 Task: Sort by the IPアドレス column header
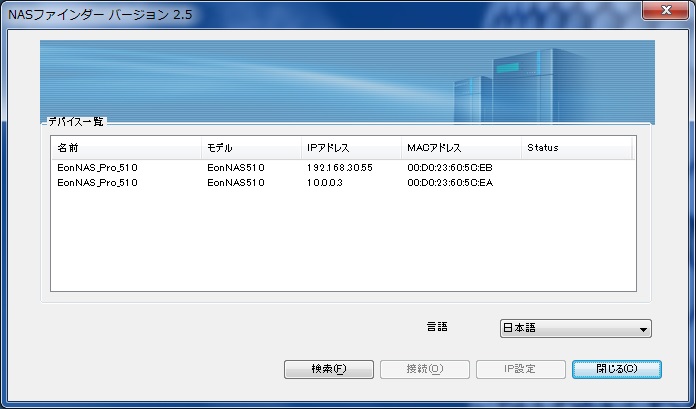(x=350, y=148)
